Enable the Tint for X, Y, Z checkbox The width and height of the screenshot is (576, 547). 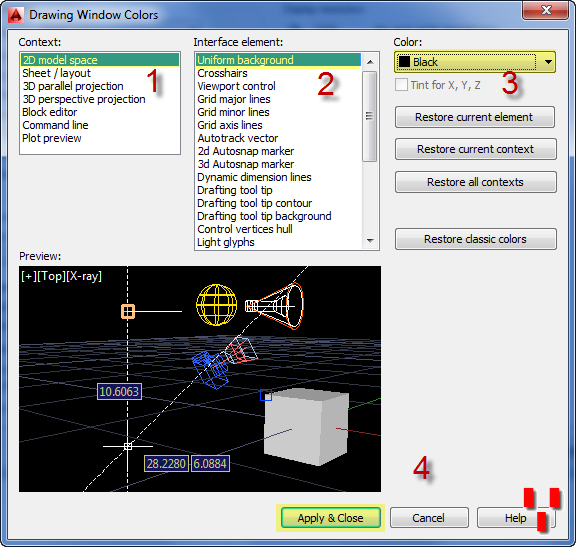(401, 85)
